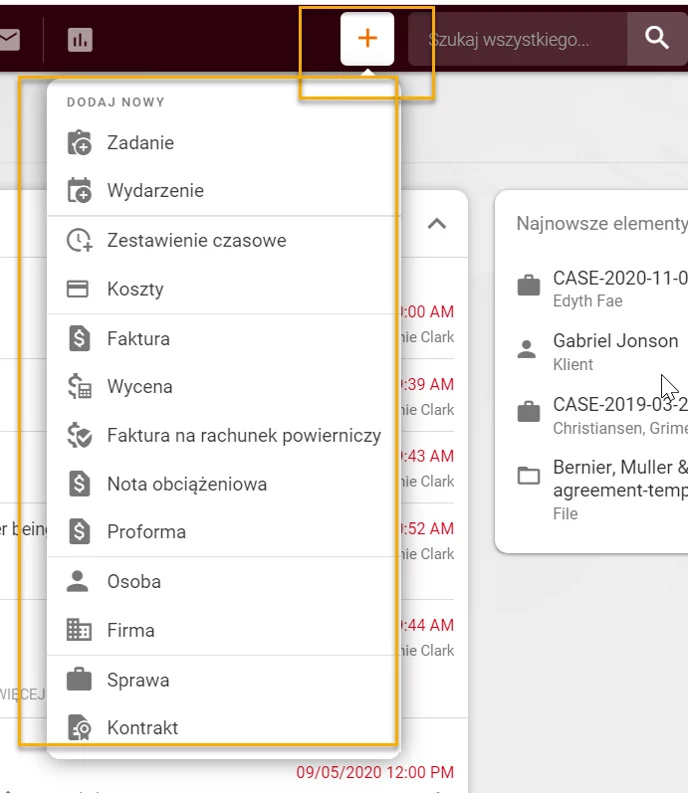Click the Kontrakt certificate icon
Image resolution: width=688 pixels, height=793 pixels.
tap(79, 727)
